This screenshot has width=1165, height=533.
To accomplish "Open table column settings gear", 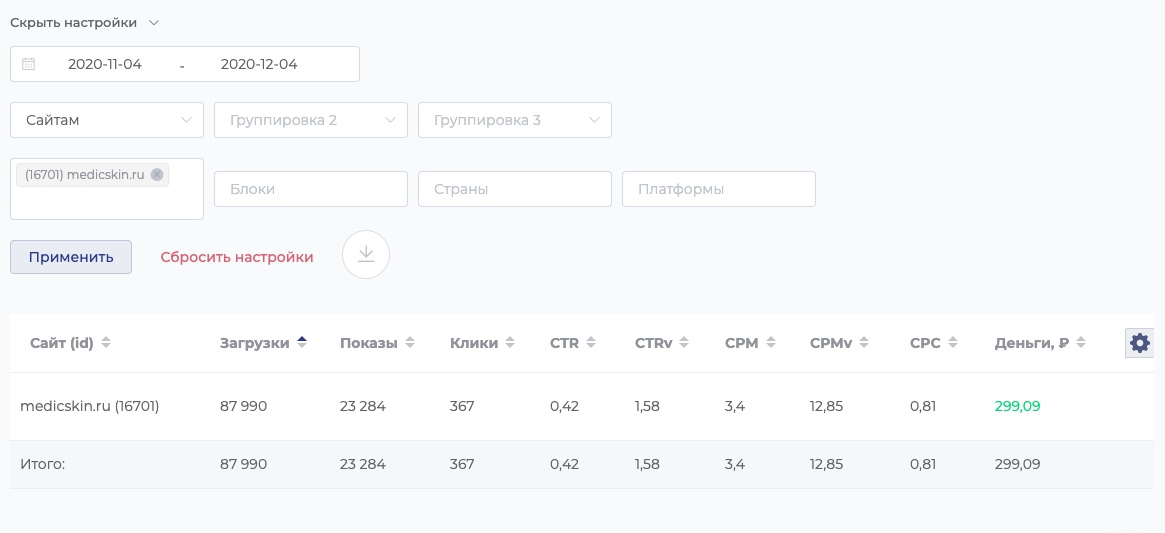I will click(x=1139, y=343).
